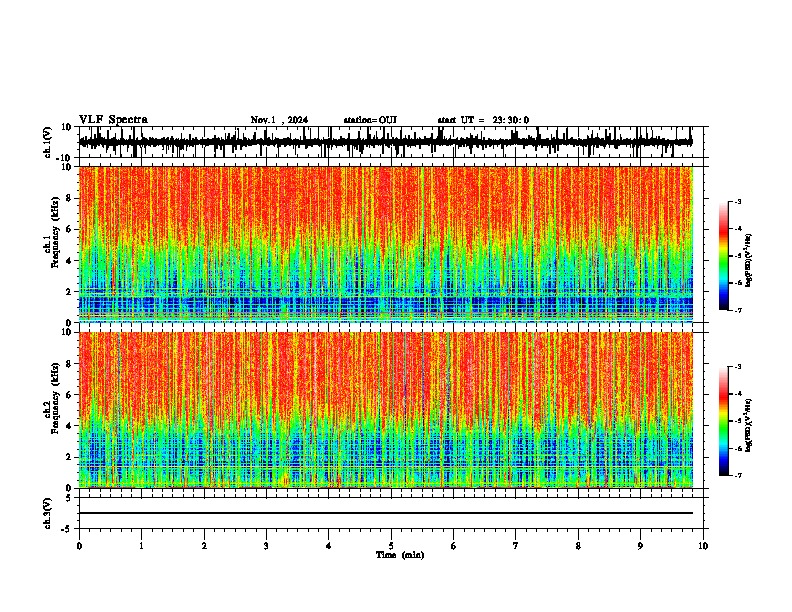Click the ch.1(V) axis label
This screenshot has height=612, width=792.
(48, 142)
